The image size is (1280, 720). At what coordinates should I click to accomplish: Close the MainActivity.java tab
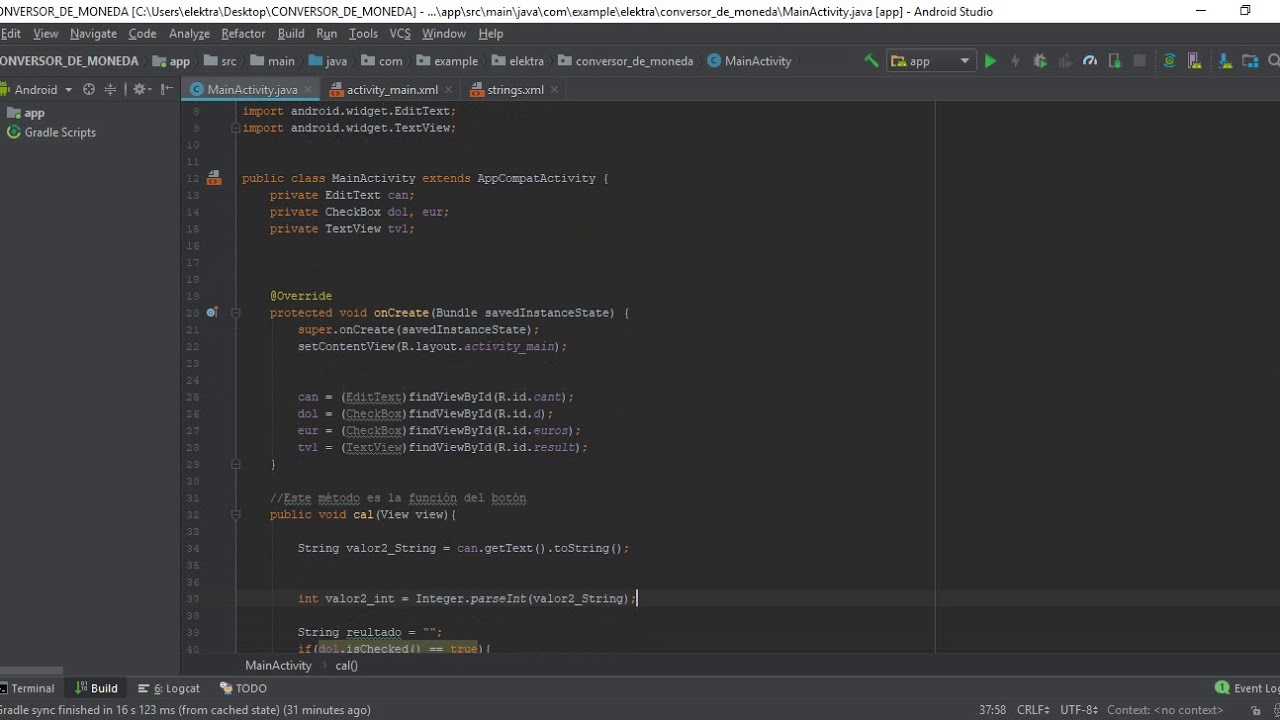click(x=308, y=89)
